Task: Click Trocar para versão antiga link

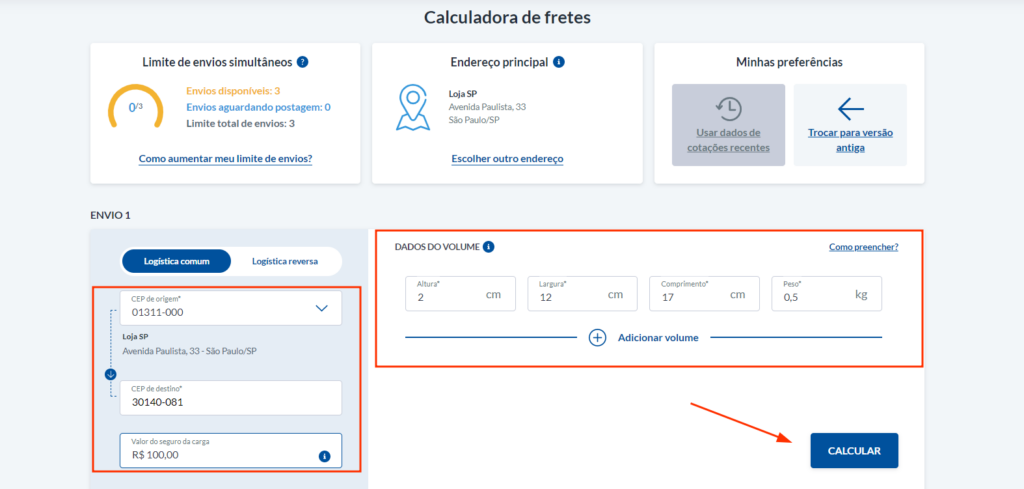Action: [x=850, y=140]
